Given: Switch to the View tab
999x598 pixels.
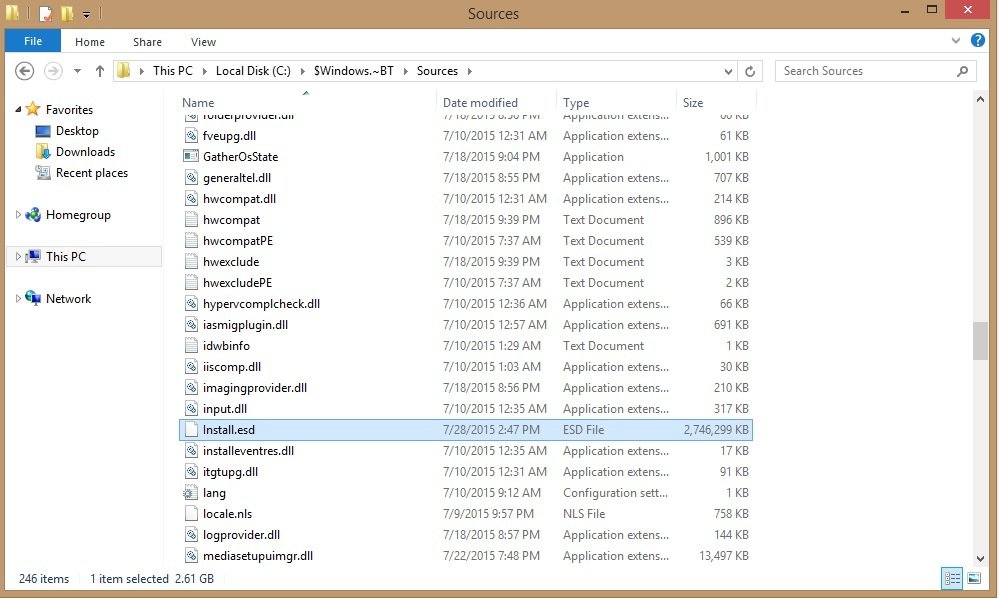Looking at the screenshot, I should [203, 42].
